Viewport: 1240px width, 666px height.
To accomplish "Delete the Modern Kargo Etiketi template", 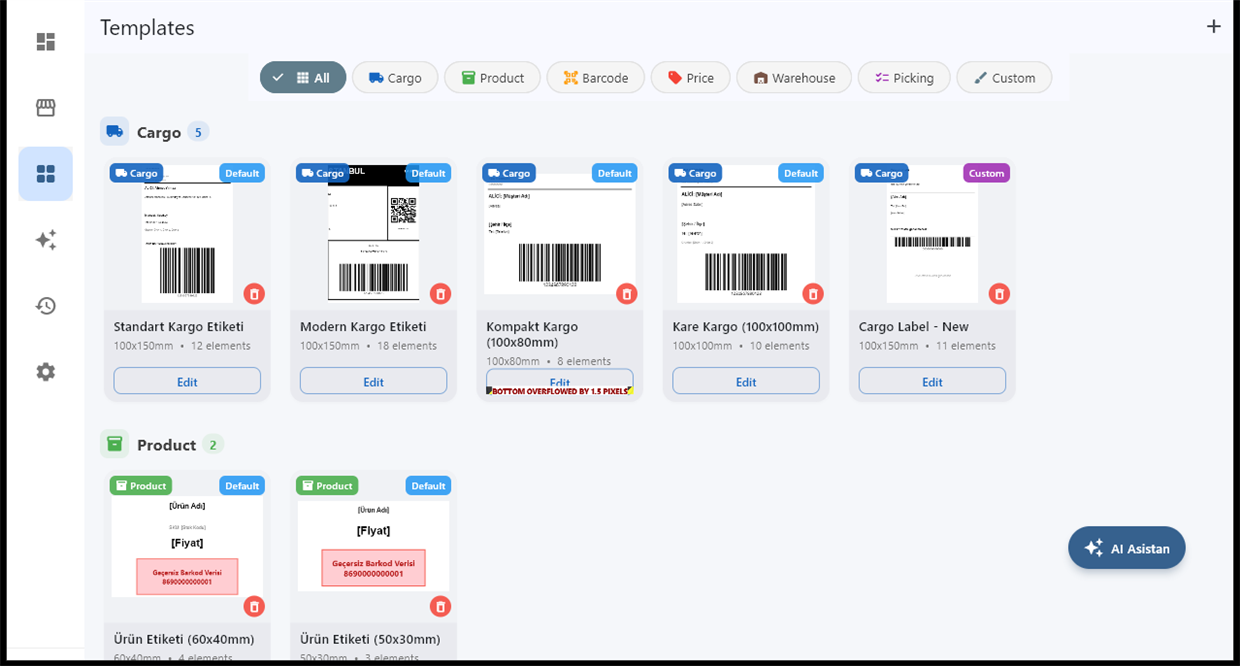I will pyautogui.click(x=440, y=294).
